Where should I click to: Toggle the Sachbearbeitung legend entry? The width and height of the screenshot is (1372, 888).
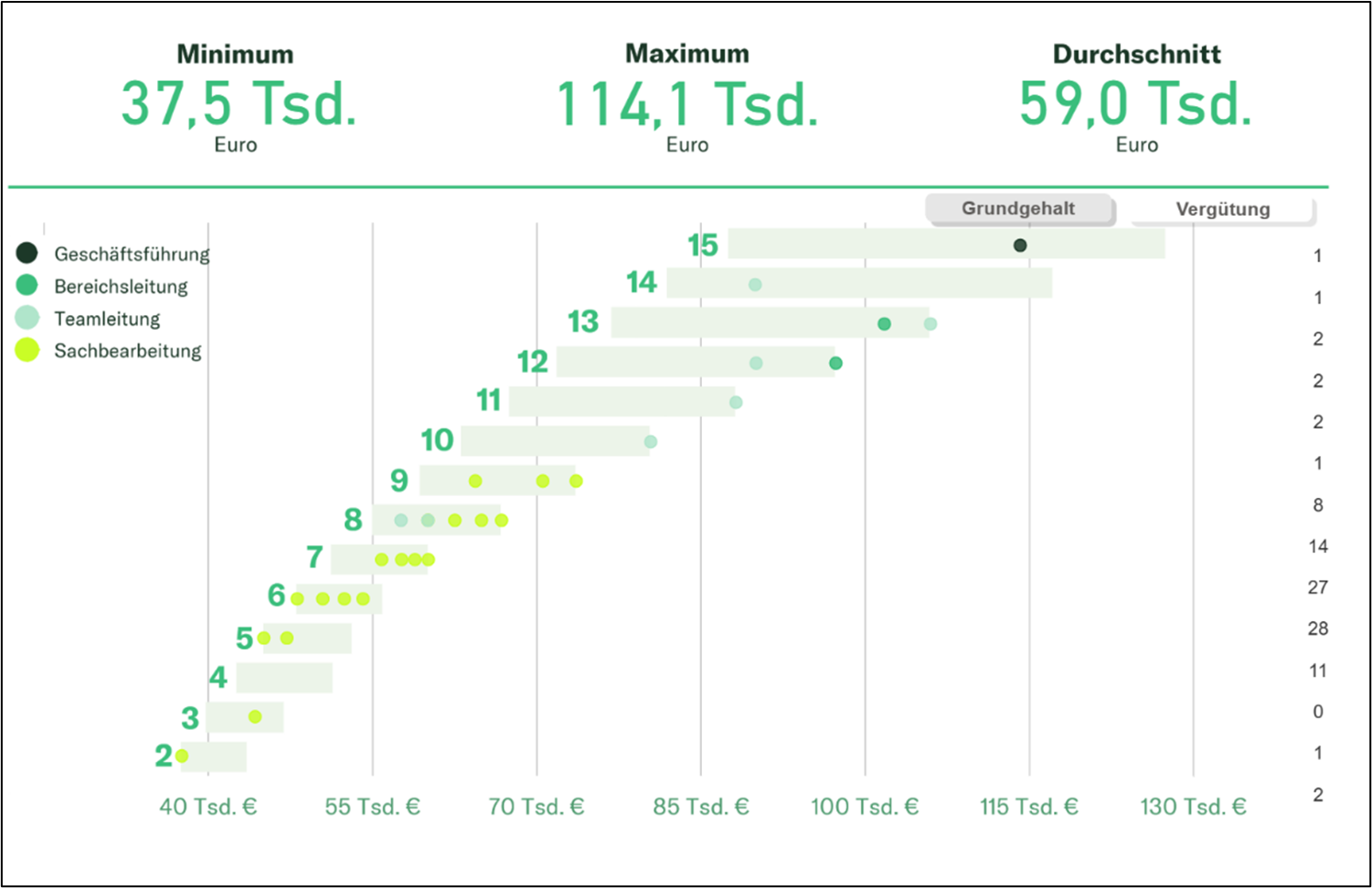(127, 351)
